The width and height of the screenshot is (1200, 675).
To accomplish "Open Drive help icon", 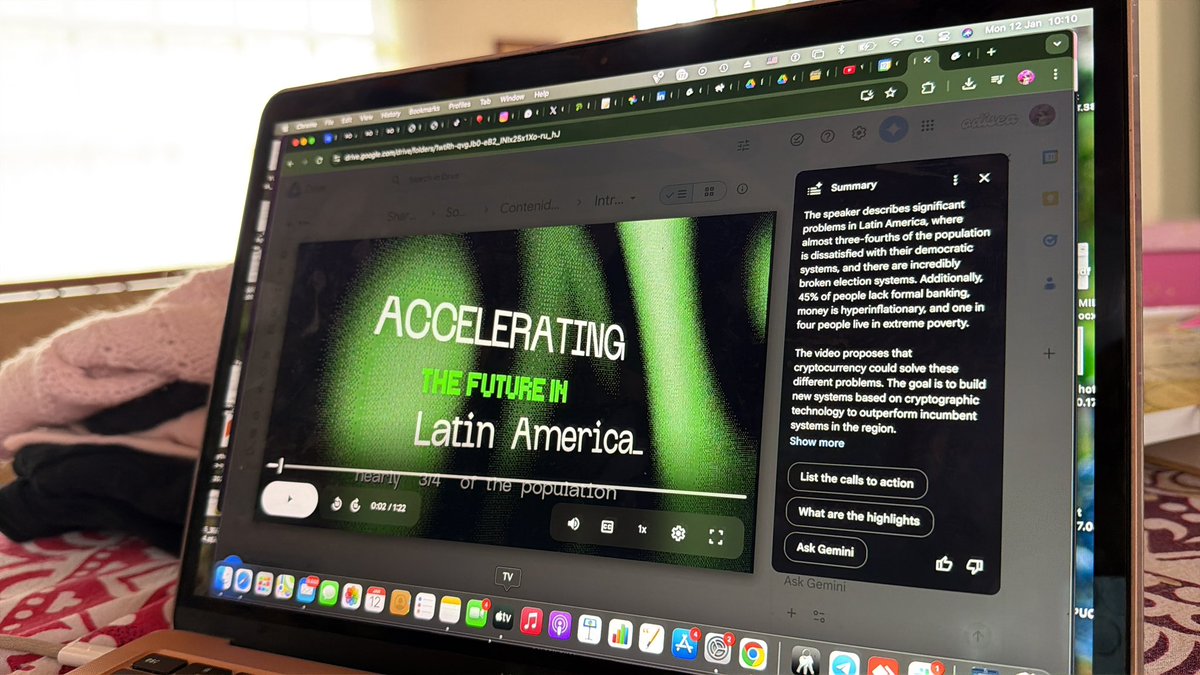I will pyautogui.click(x=827, y=137).
